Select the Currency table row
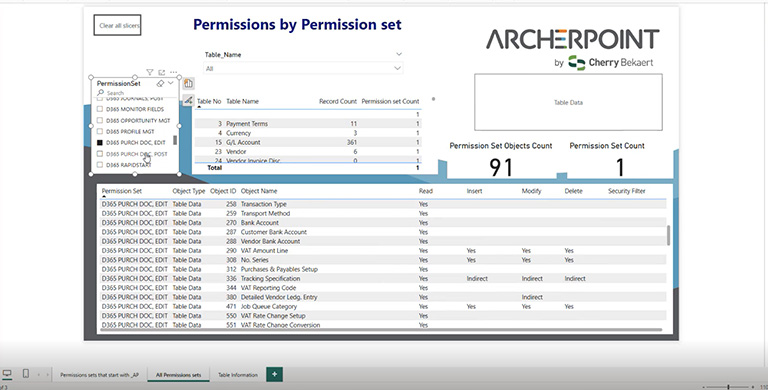768x390 pixels. point(308,133)
